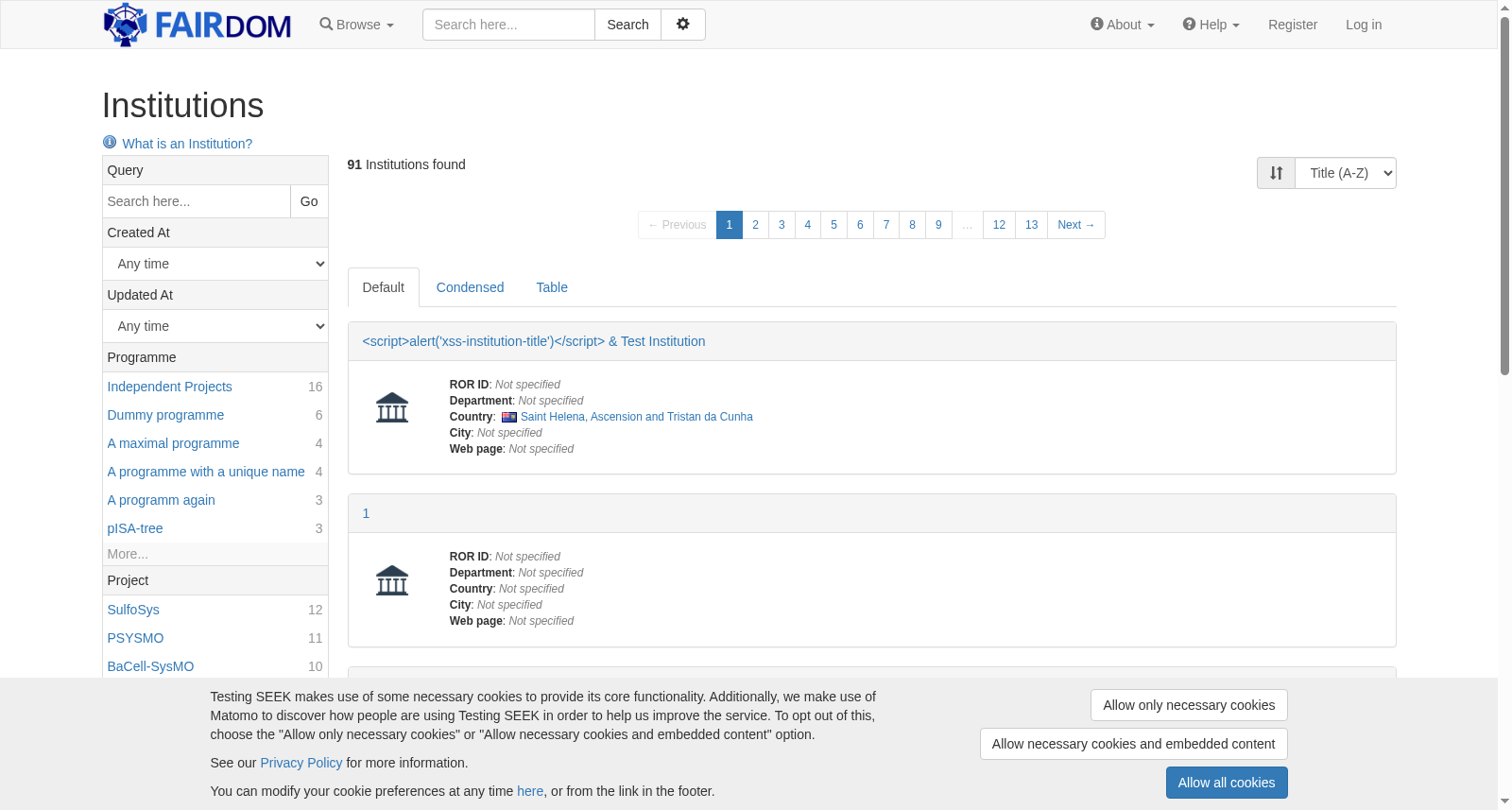Open What is an Institution? link
Screen dimensions: 1512x810
pos(187,144)
